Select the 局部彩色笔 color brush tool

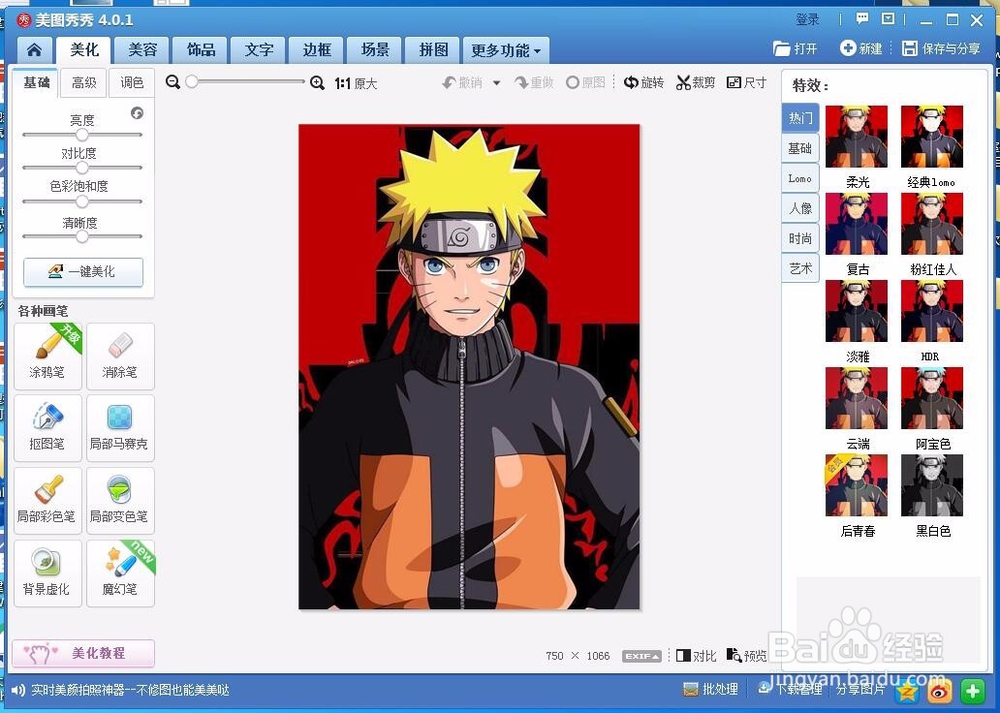[48, 501]
